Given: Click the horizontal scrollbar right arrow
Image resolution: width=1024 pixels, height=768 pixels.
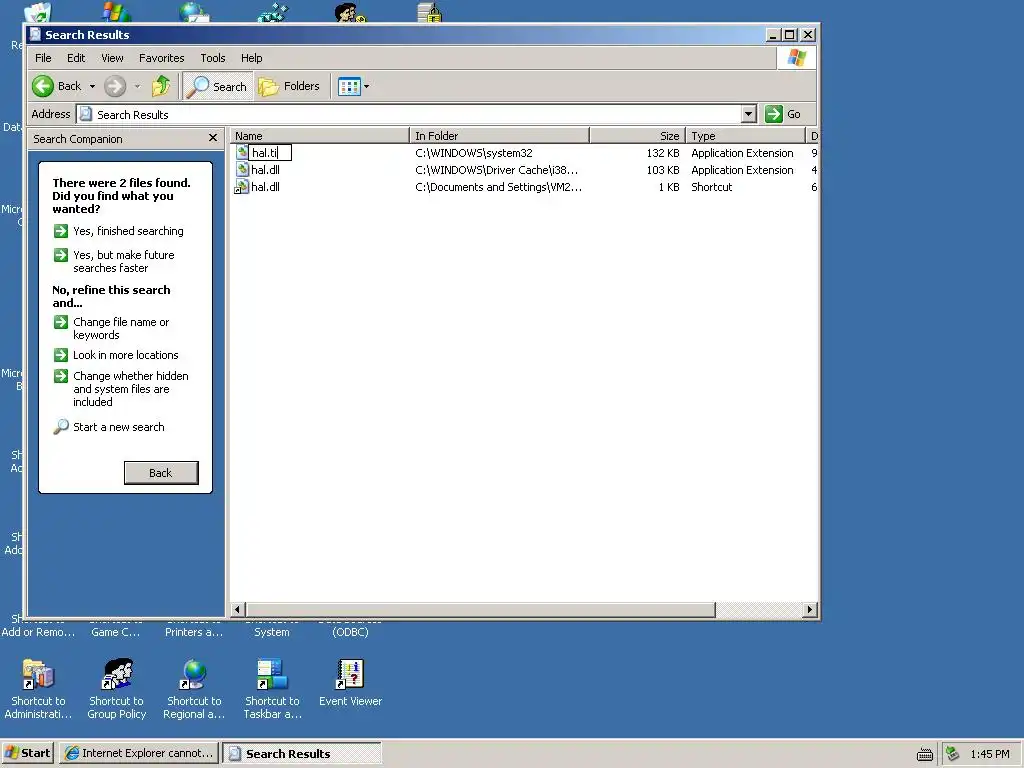Looking at the screenshot, I should pyautogui.click(x=809, y=609).
